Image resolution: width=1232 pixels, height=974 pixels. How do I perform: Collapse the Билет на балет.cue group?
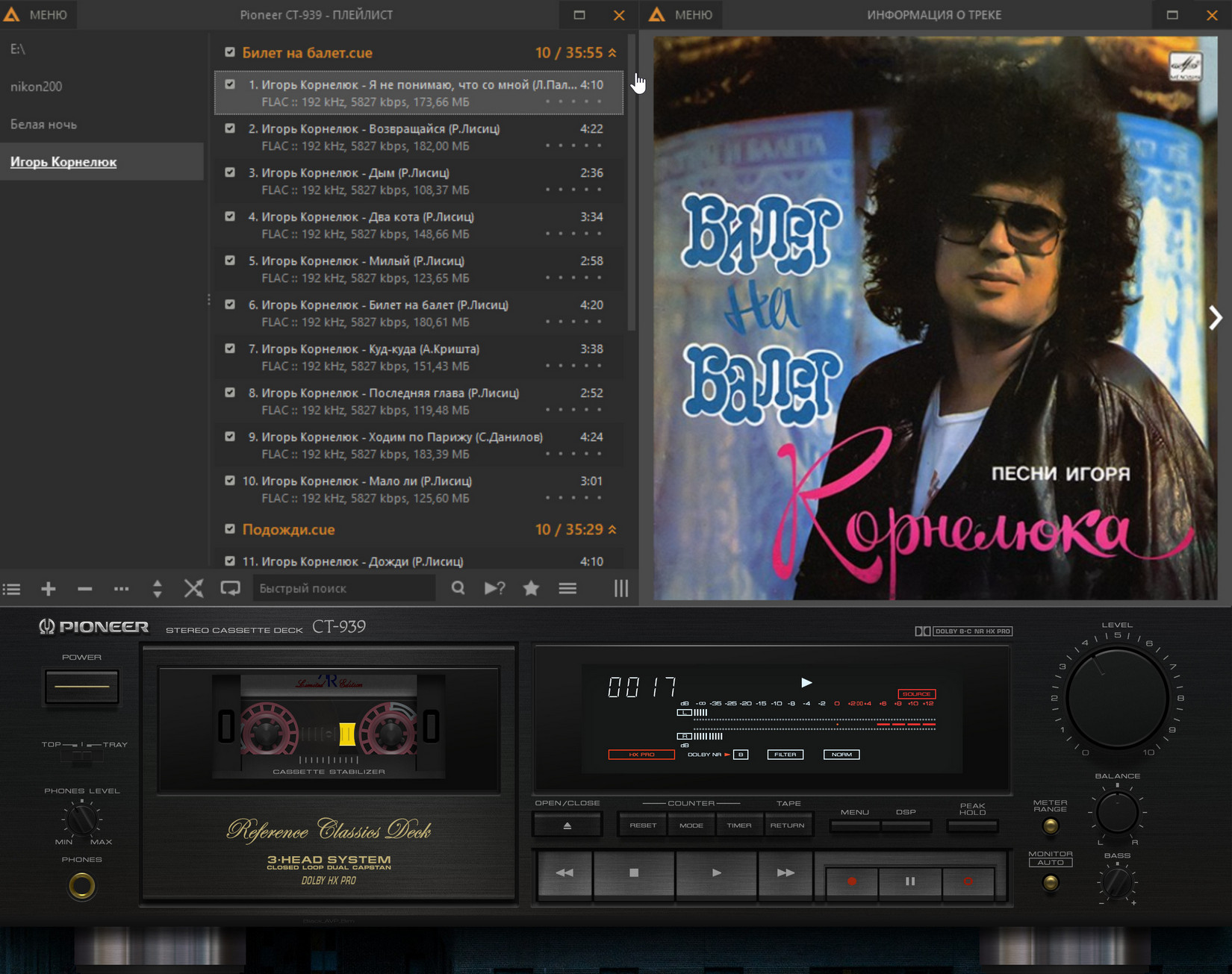pyautogui.click(x=612, y=53)
